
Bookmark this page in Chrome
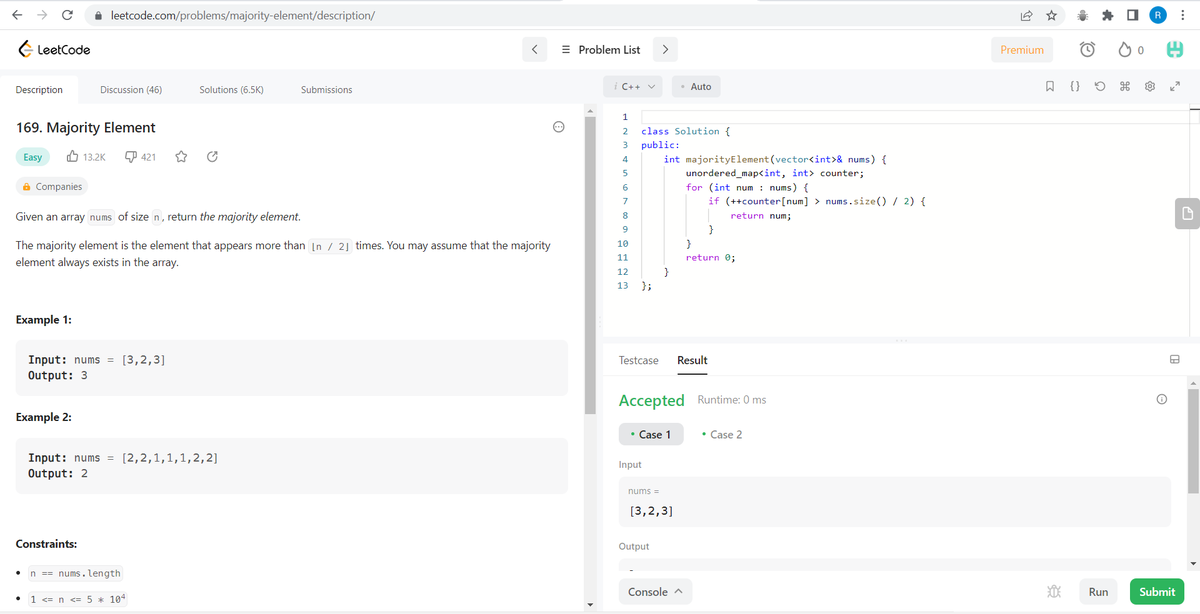click(x=1052, y=15)
